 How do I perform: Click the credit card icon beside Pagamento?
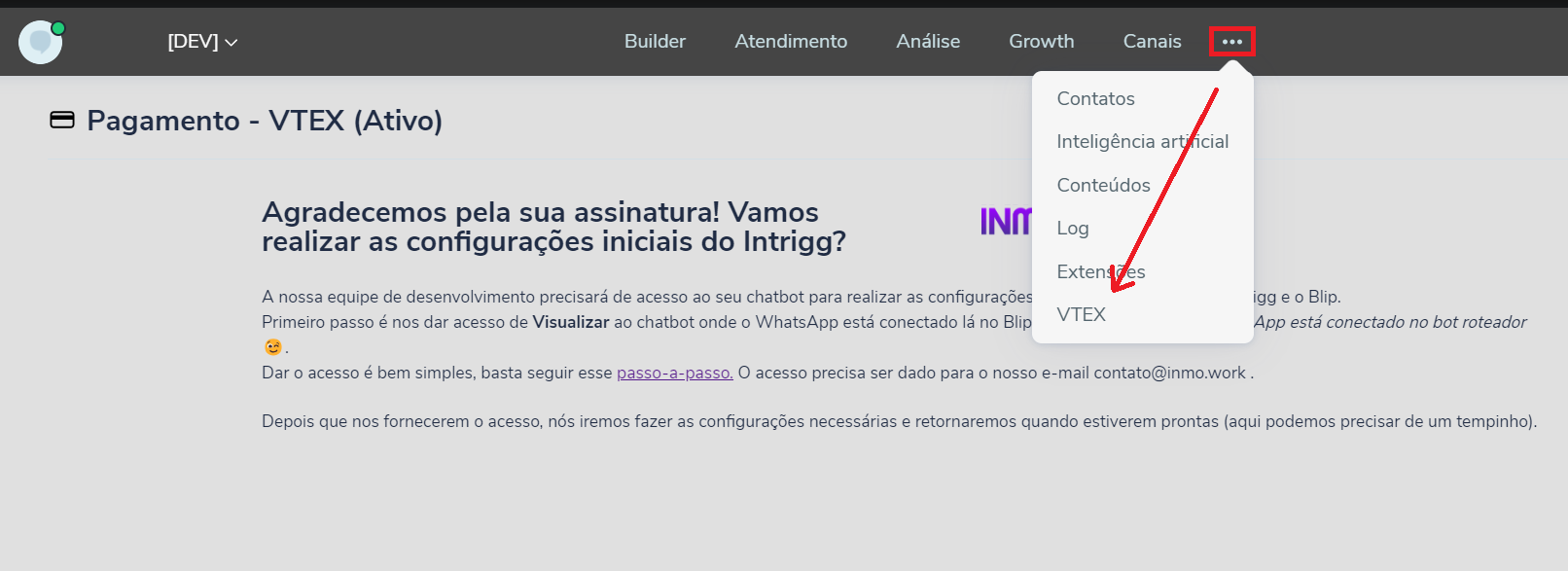62,121
